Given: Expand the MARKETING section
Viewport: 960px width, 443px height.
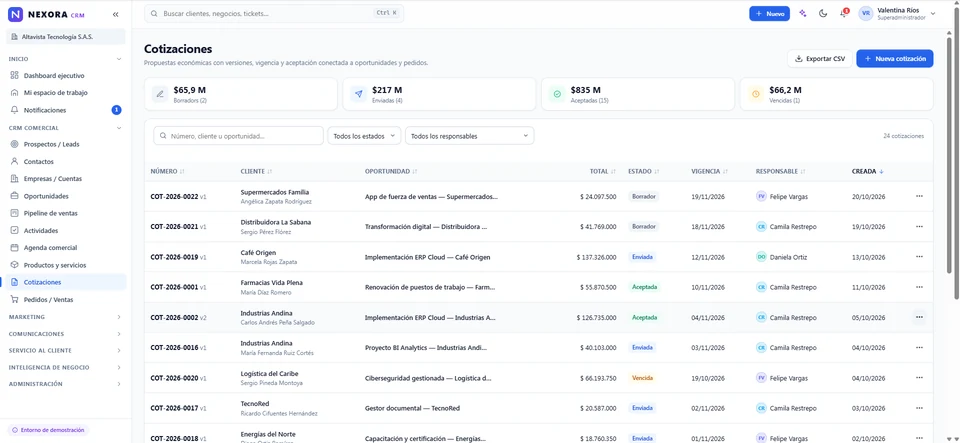Looking at the screenshot, I should click(119, 317).
